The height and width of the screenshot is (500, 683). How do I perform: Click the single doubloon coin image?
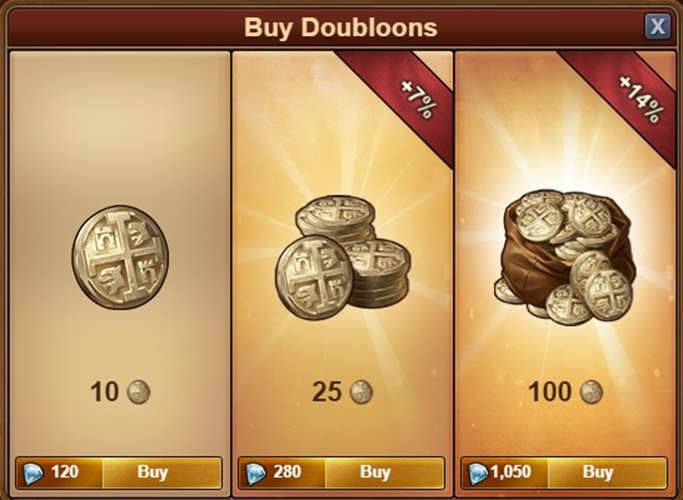[x=120, y=257]
